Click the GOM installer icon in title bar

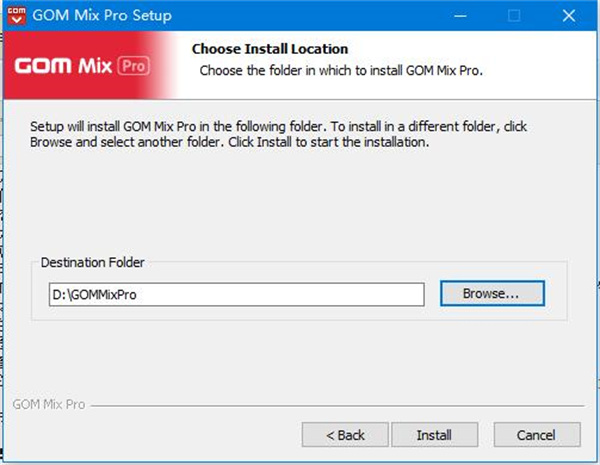(x=16, y=16)
